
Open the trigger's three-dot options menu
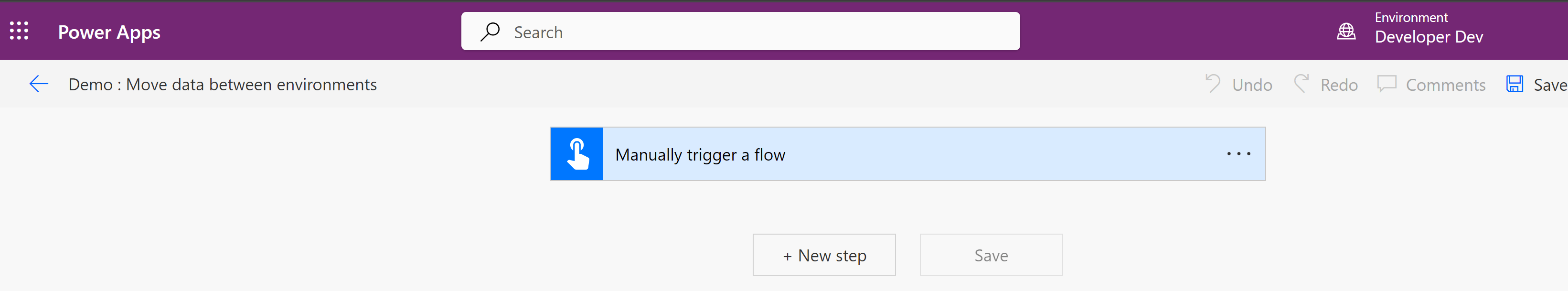point(1238,154)
